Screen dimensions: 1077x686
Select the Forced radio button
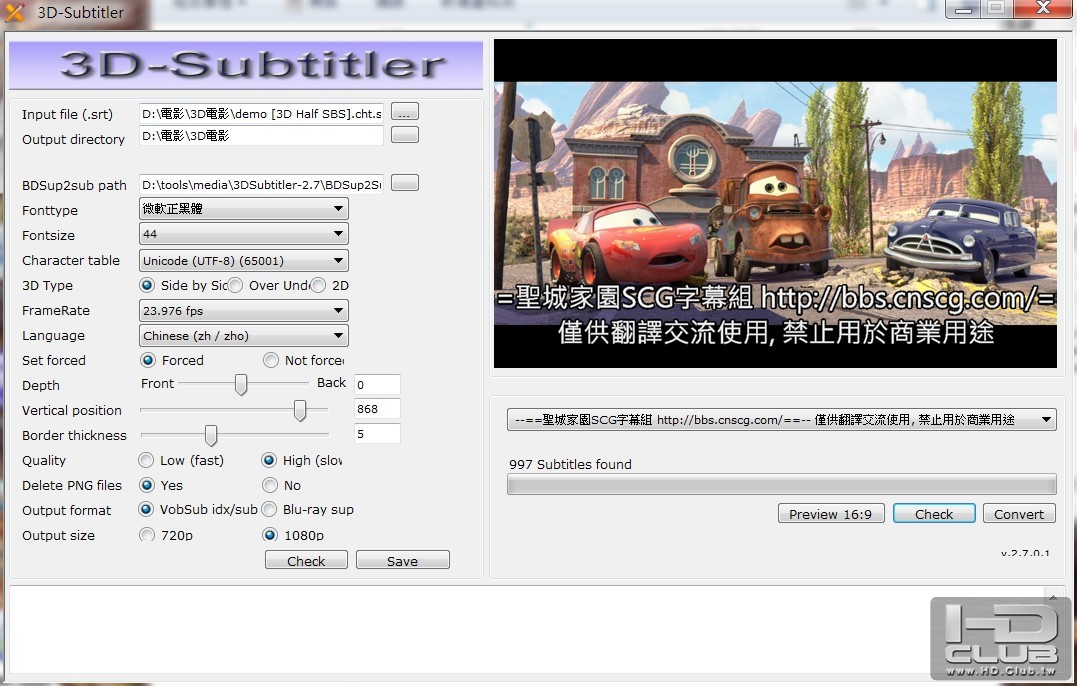point(147,360)
